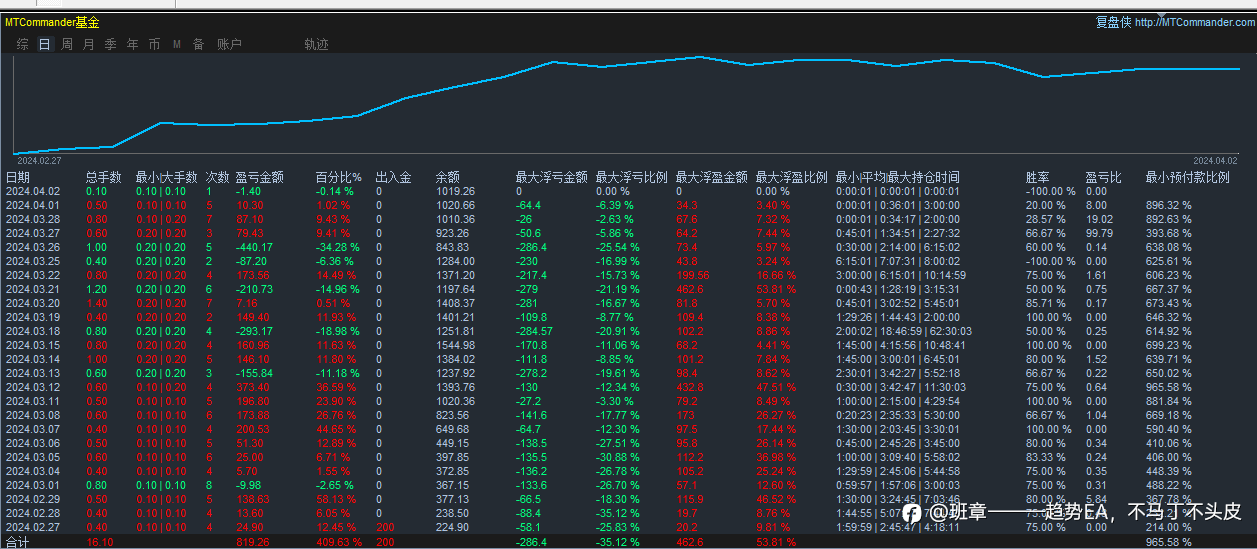This screenshot has width=1257, height=549.
Task: Select the 季 quarterly tab
Action: [x=110, y=44]
